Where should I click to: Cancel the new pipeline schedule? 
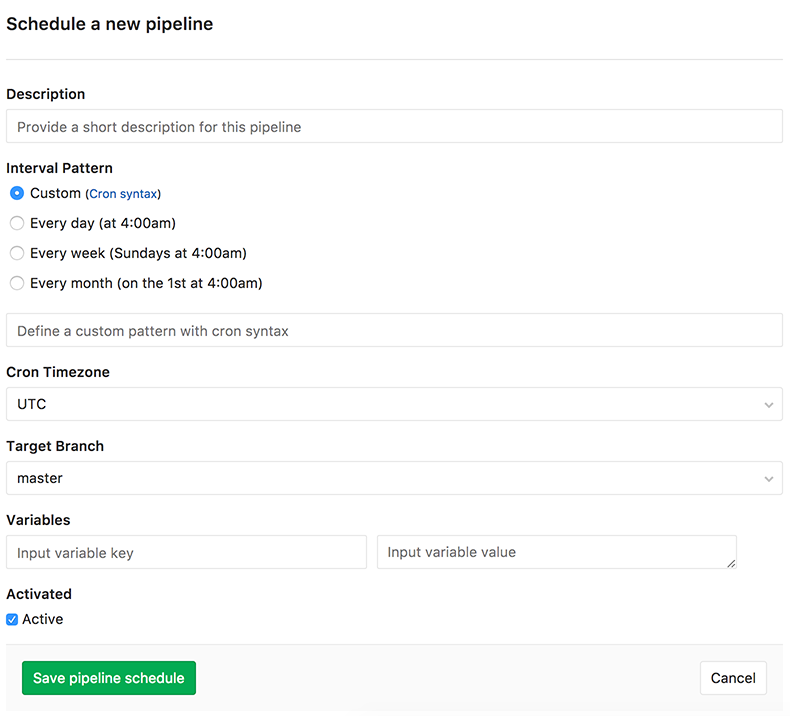point(733,678)
